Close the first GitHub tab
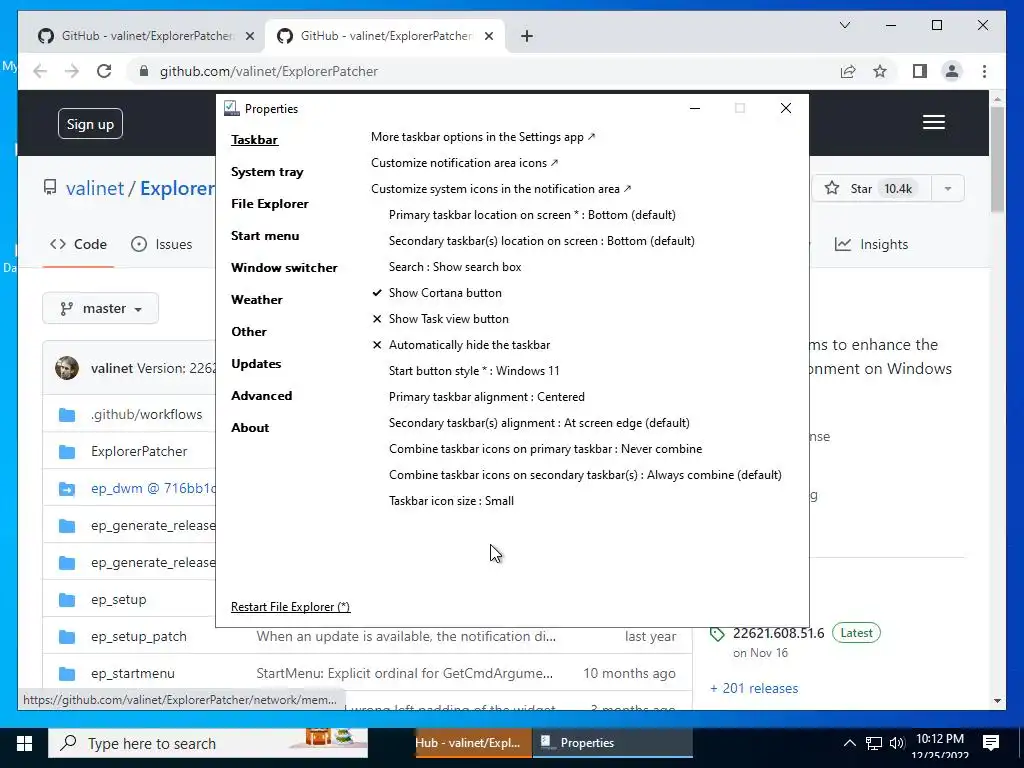The height and width of the screenshot is (768, 1024). point(249,36)
